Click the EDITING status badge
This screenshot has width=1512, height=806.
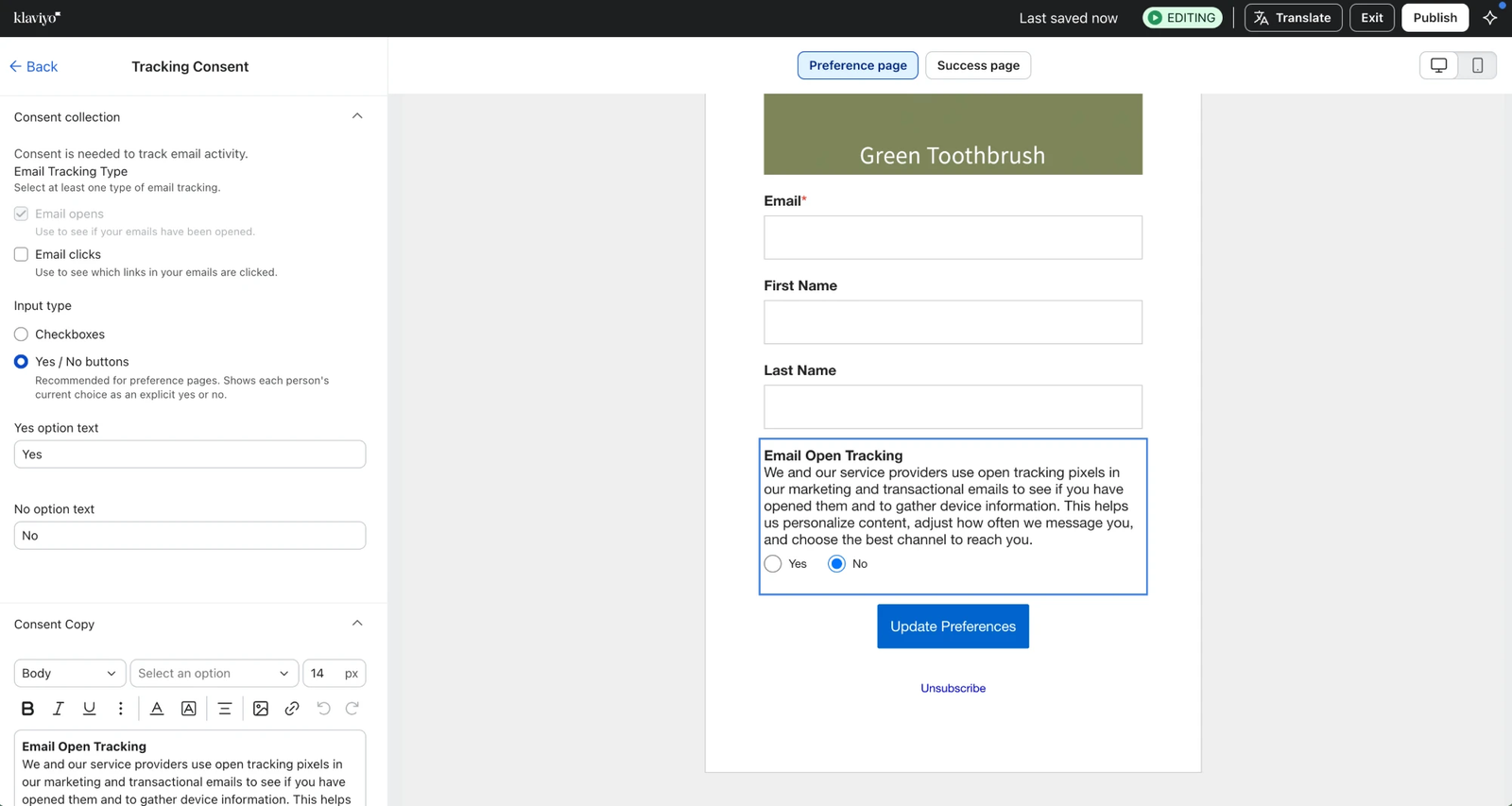click(x=1182, y=18)
